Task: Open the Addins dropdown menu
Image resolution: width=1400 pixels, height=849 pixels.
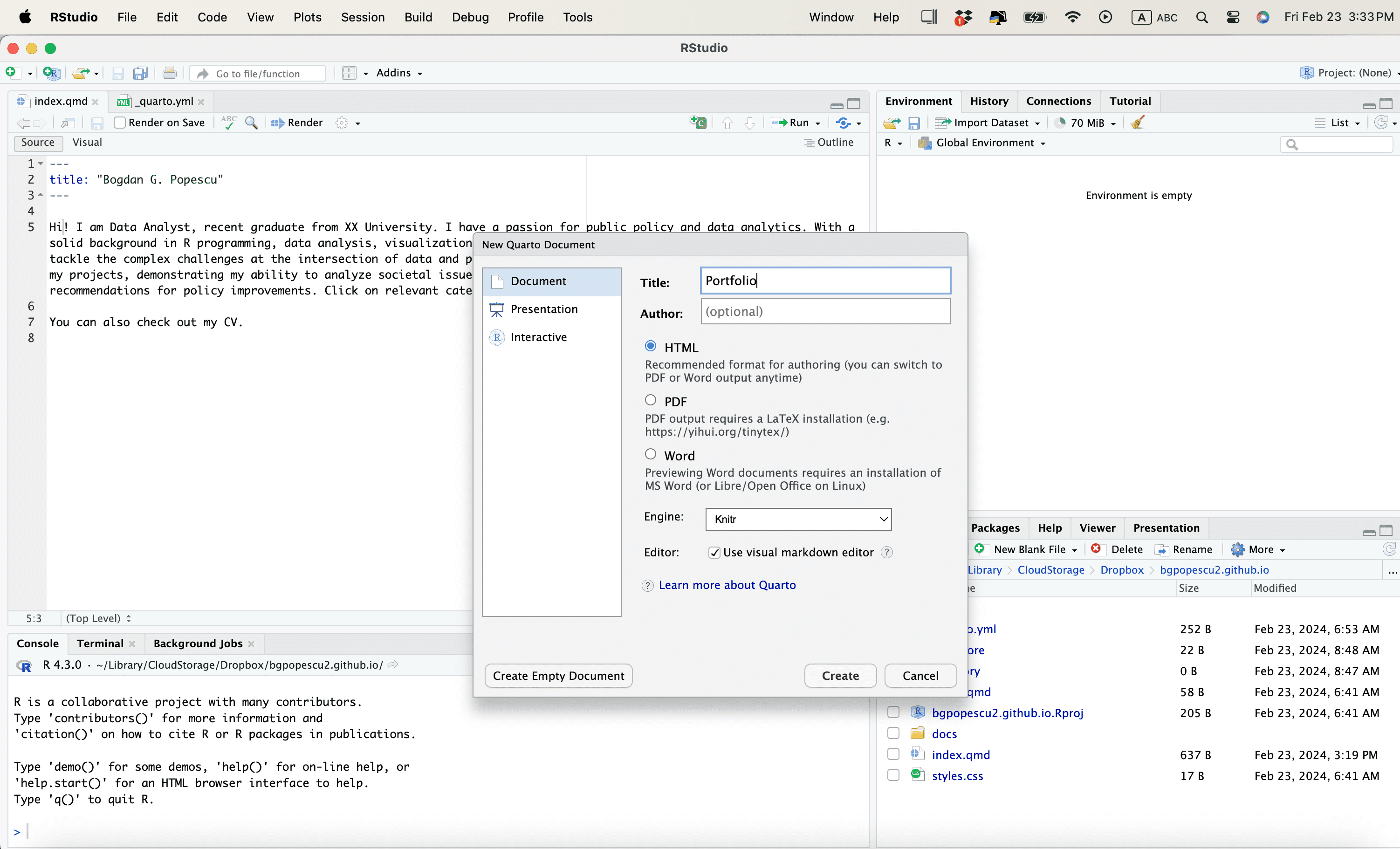Action: pyautogui.click(x=399, y=73)
